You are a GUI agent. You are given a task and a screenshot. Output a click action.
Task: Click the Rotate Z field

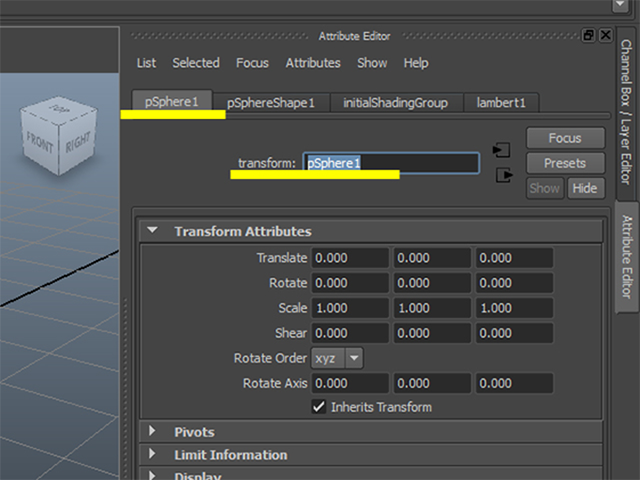click(514, 283)
